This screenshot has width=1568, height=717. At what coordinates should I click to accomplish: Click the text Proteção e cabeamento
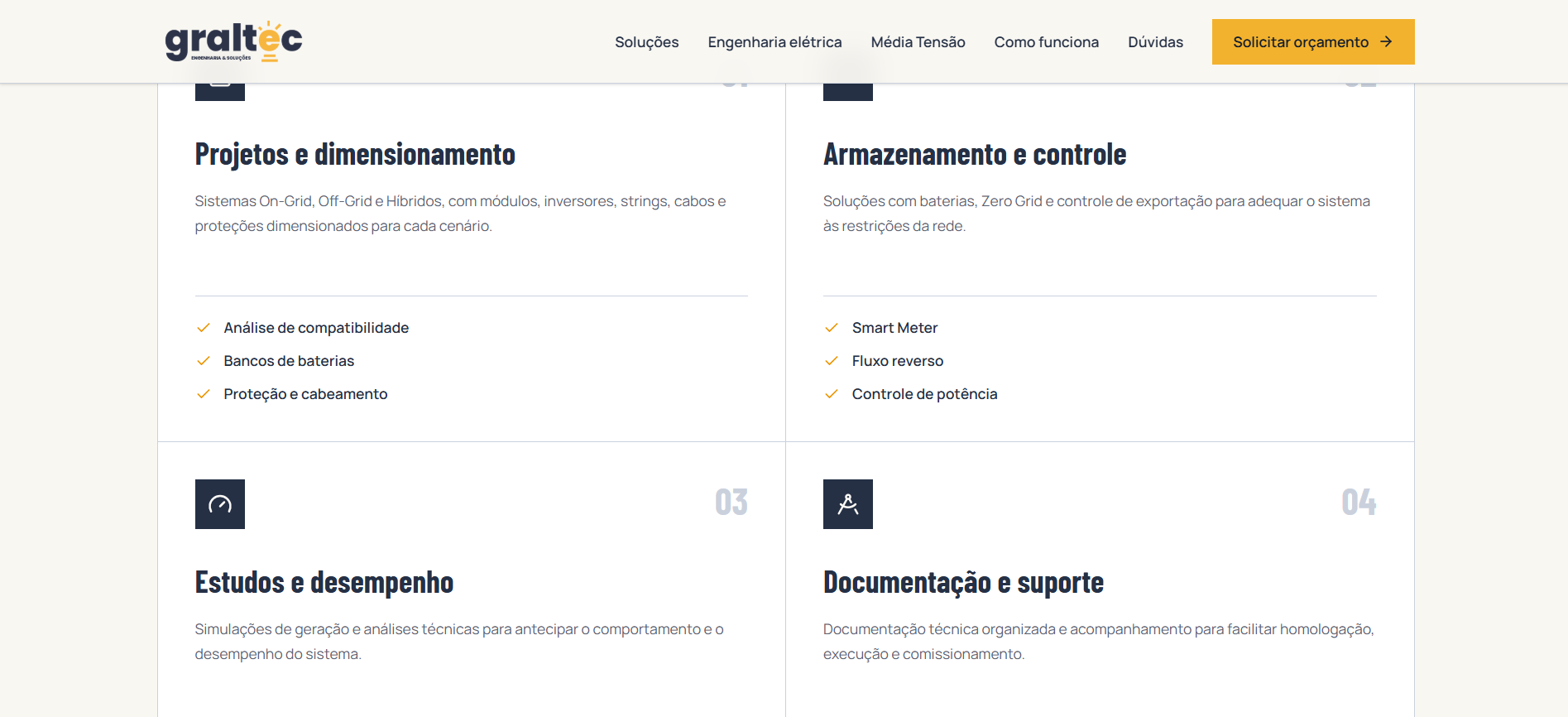click(305, 394)
